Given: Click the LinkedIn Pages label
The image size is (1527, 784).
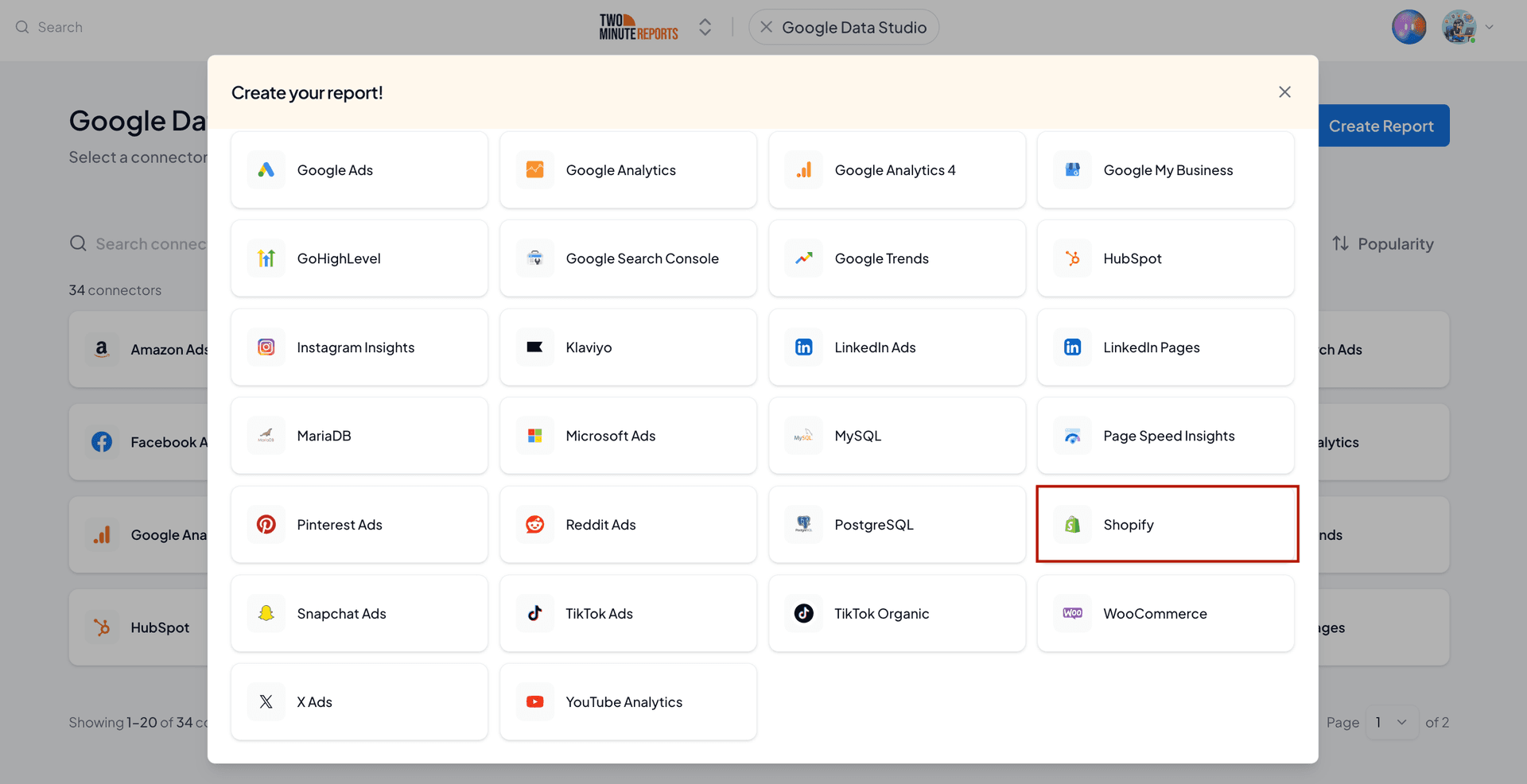Looking at the screenshot, I should pyautogui.click(x=1152, y=347).
